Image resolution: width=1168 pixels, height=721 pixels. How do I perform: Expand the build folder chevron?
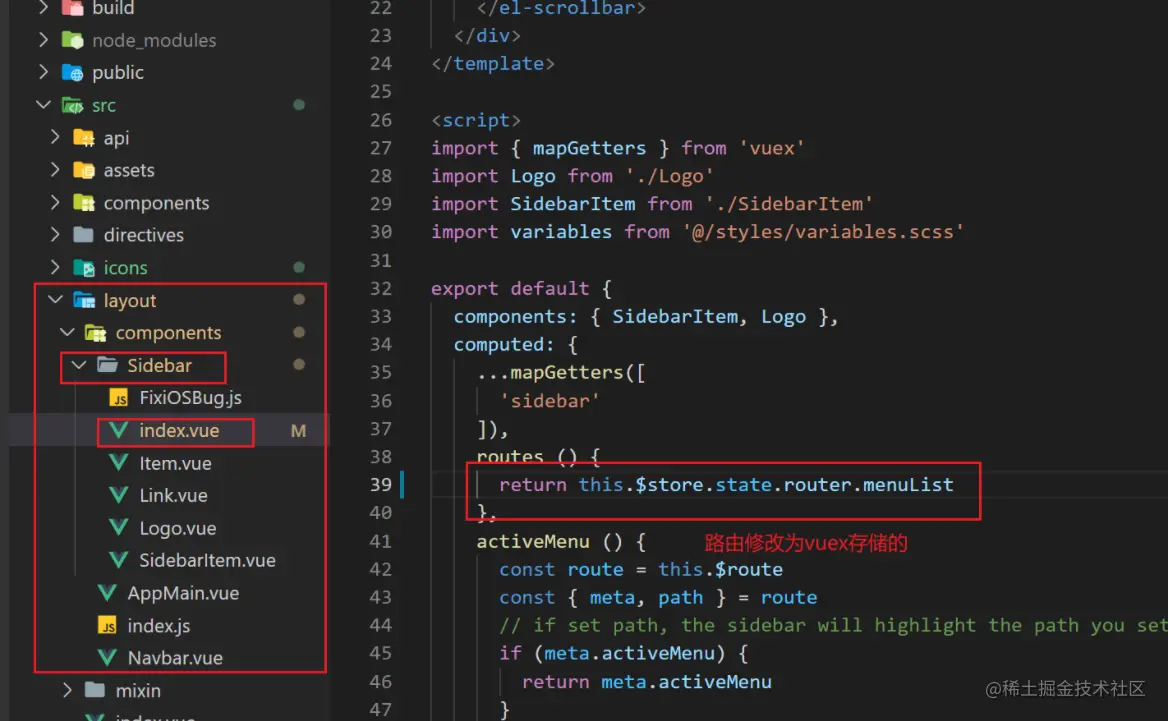(x=43, y=7)
